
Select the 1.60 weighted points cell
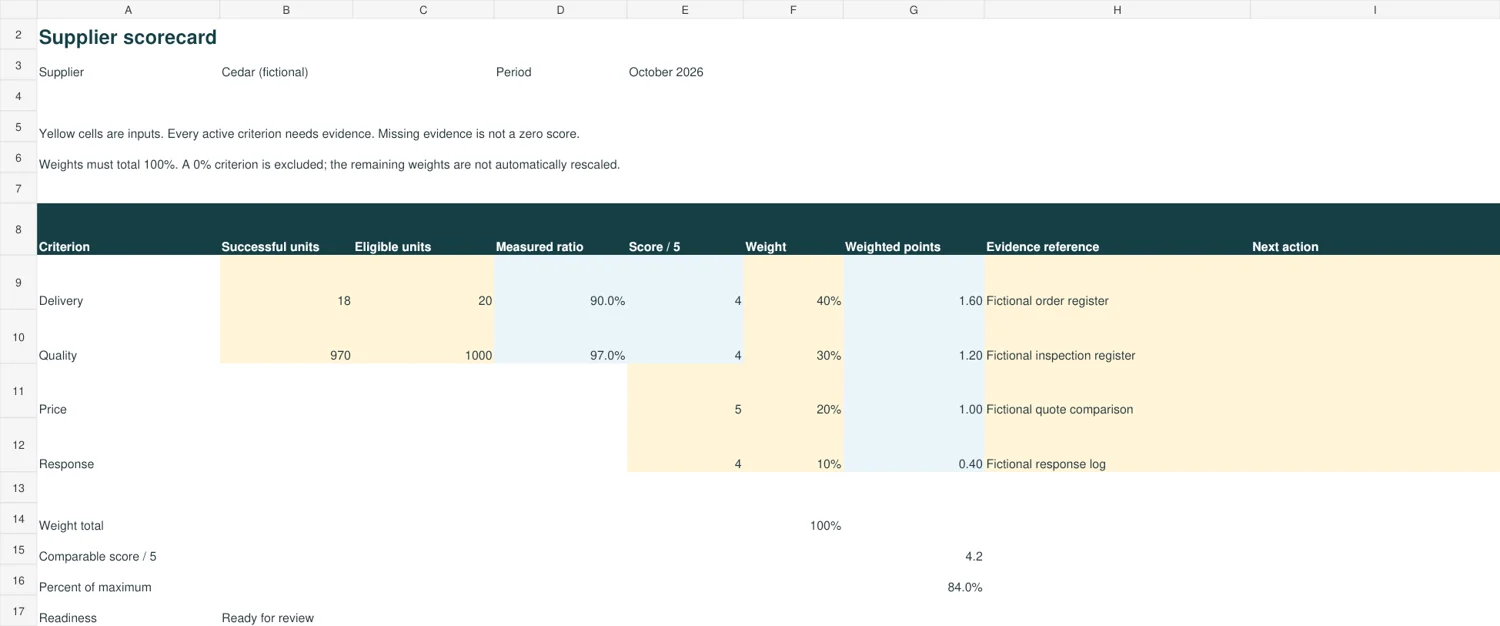[x=913, y=282]
